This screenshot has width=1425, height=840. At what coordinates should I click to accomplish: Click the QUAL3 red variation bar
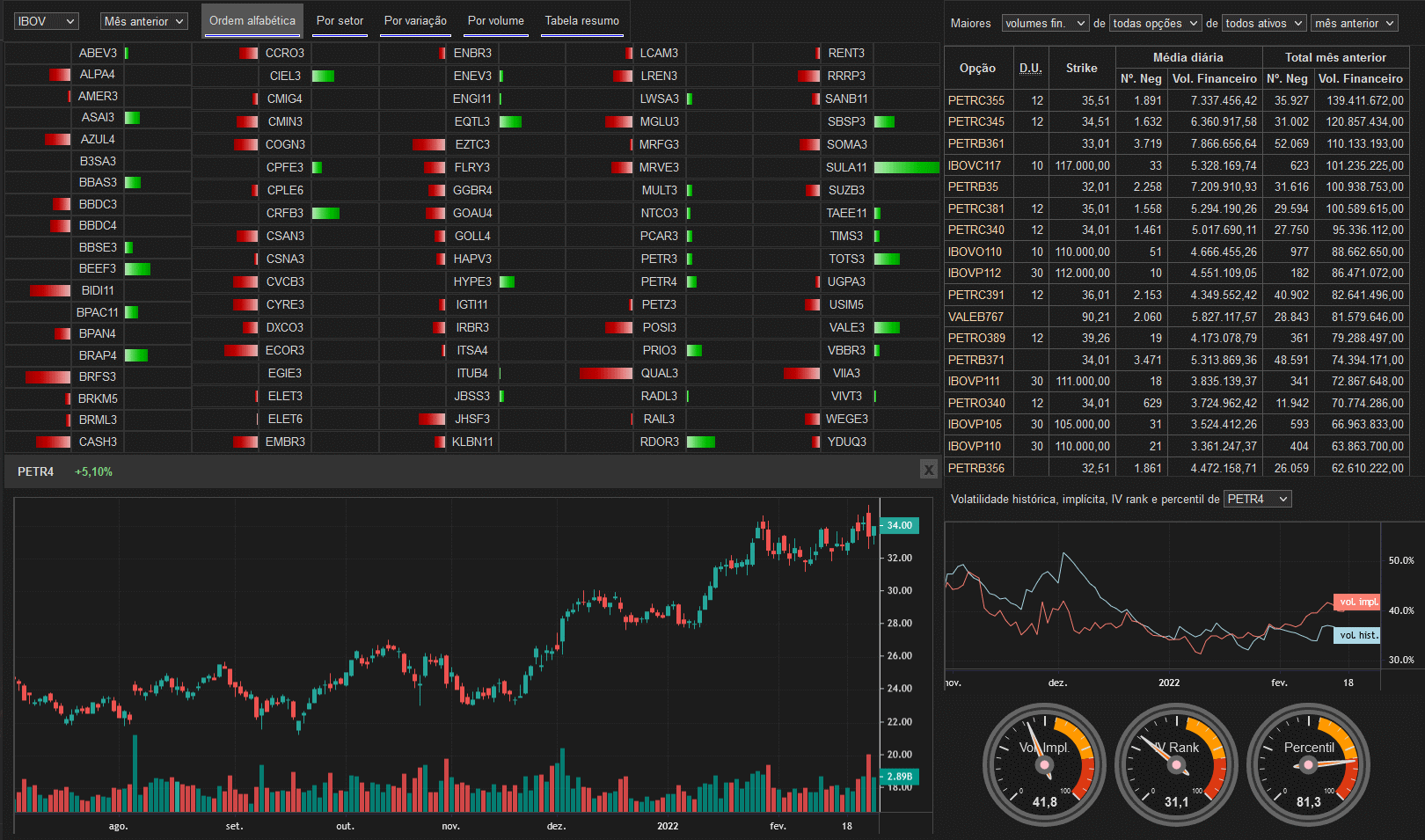(x=606, y=373)
